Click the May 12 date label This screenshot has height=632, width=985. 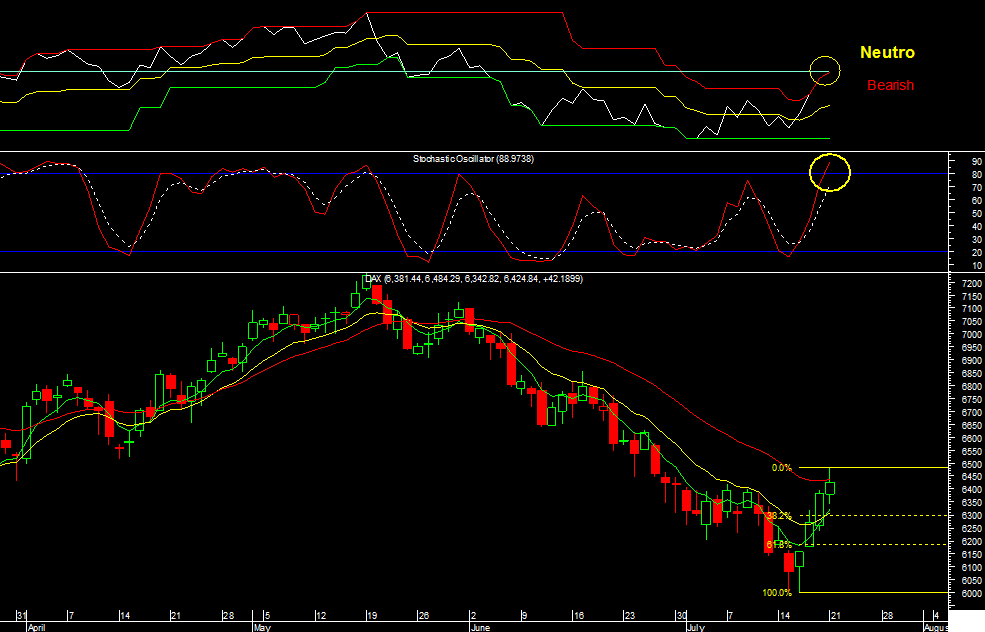point(321,616)
